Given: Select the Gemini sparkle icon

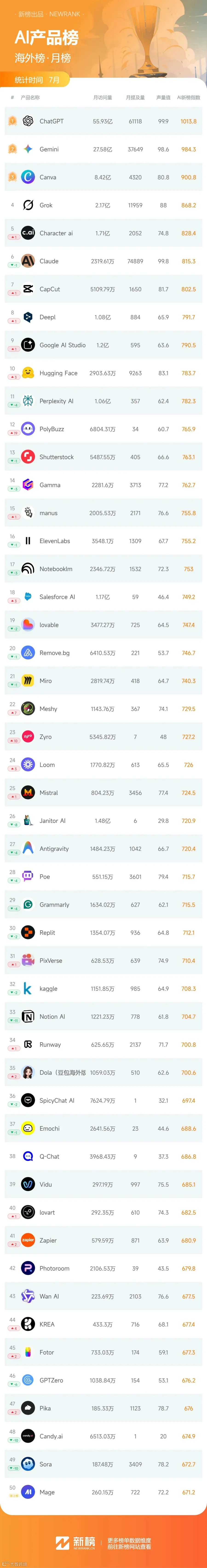Looking at the screenshot, I should [28, 149].
